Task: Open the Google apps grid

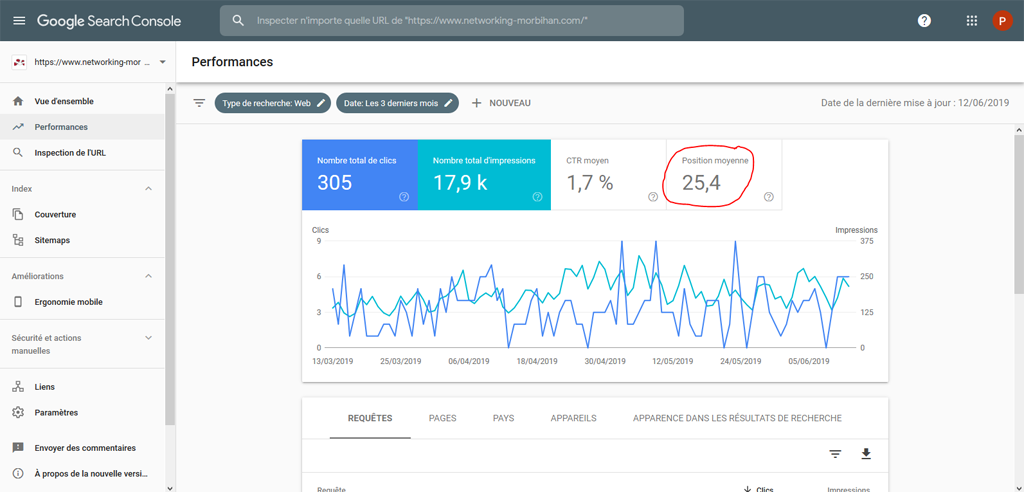Action: coord(972,21)
